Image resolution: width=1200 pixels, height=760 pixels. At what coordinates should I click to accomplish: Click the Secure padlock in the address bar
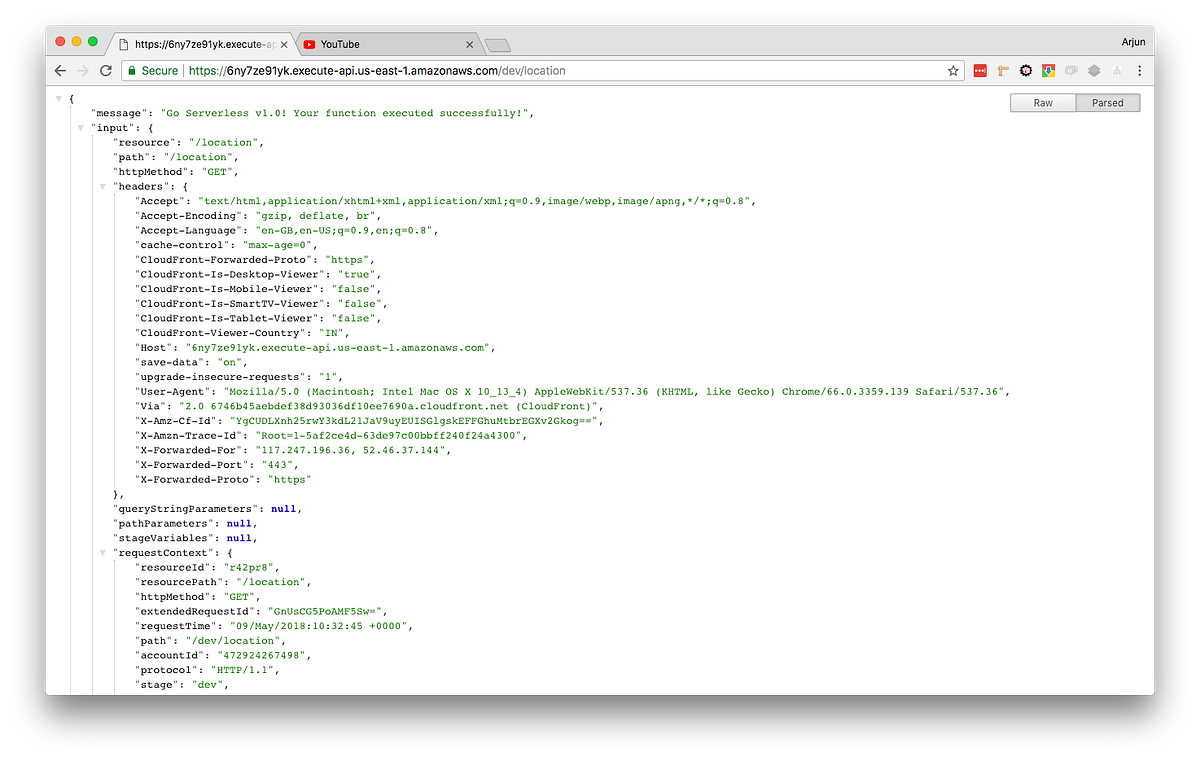point(131,70)
